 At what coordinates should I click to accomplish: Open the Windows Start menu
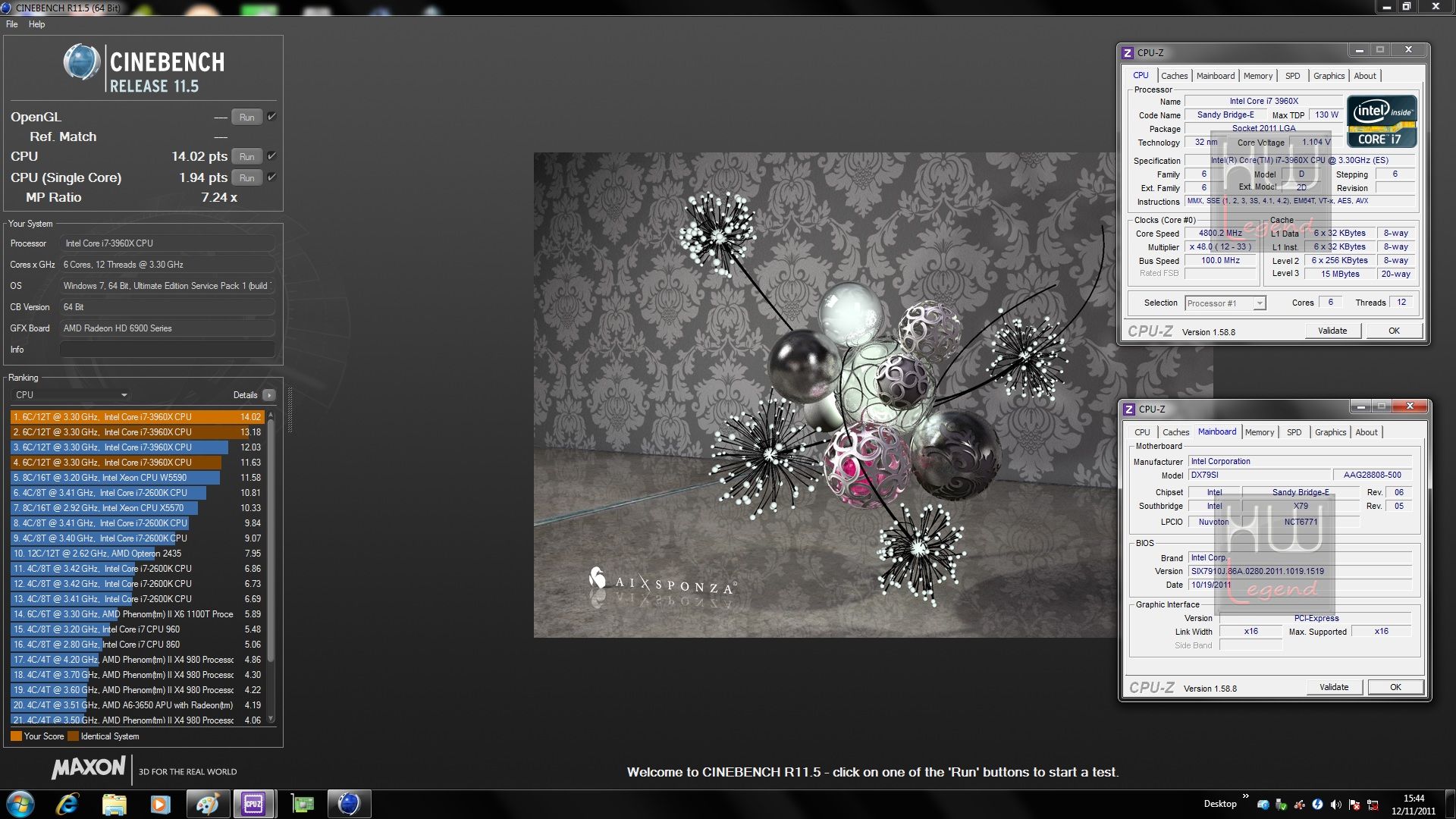[20, 804]
